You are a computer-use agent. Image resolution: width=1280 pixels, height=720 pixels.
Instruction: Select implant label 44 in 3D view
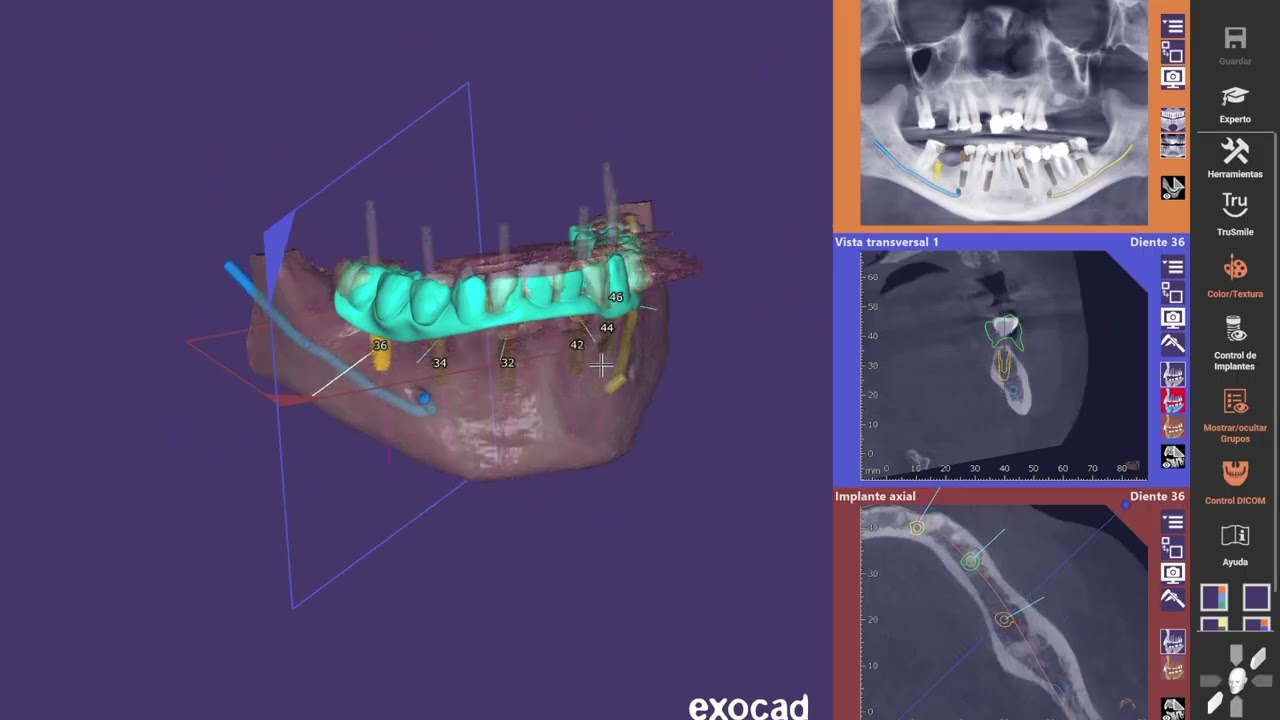pos(607,328)
